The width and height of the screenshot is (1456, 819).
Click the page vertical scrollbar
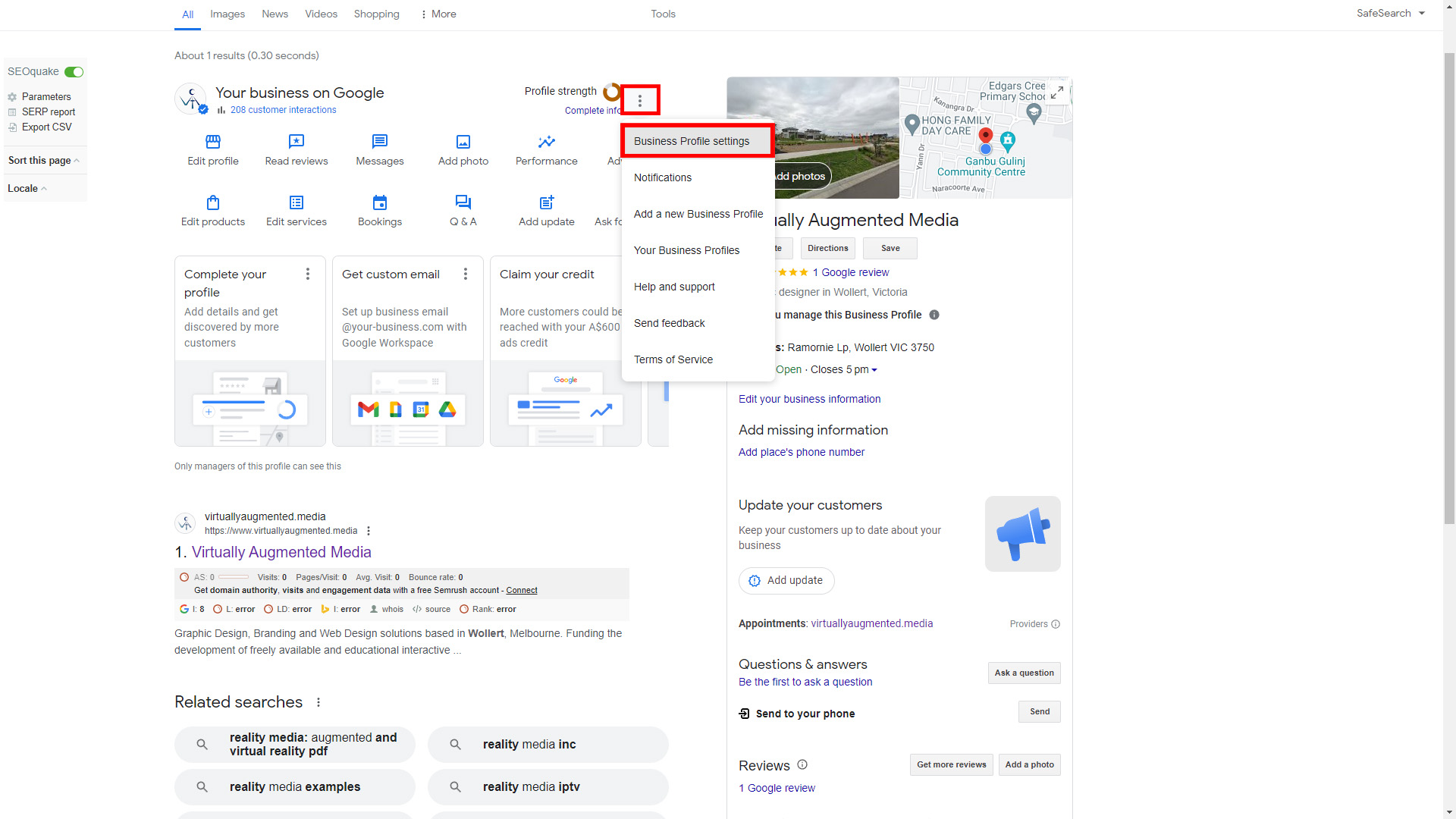1449,288
